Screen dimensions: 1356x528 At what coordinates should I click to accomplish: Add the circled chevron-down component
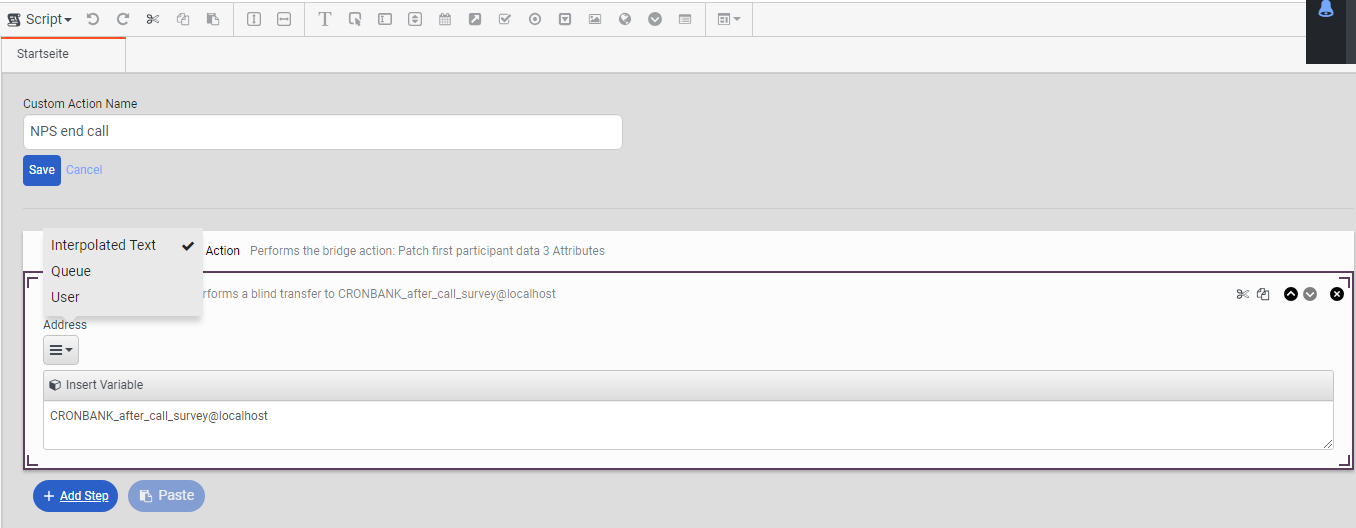(655, 19)
